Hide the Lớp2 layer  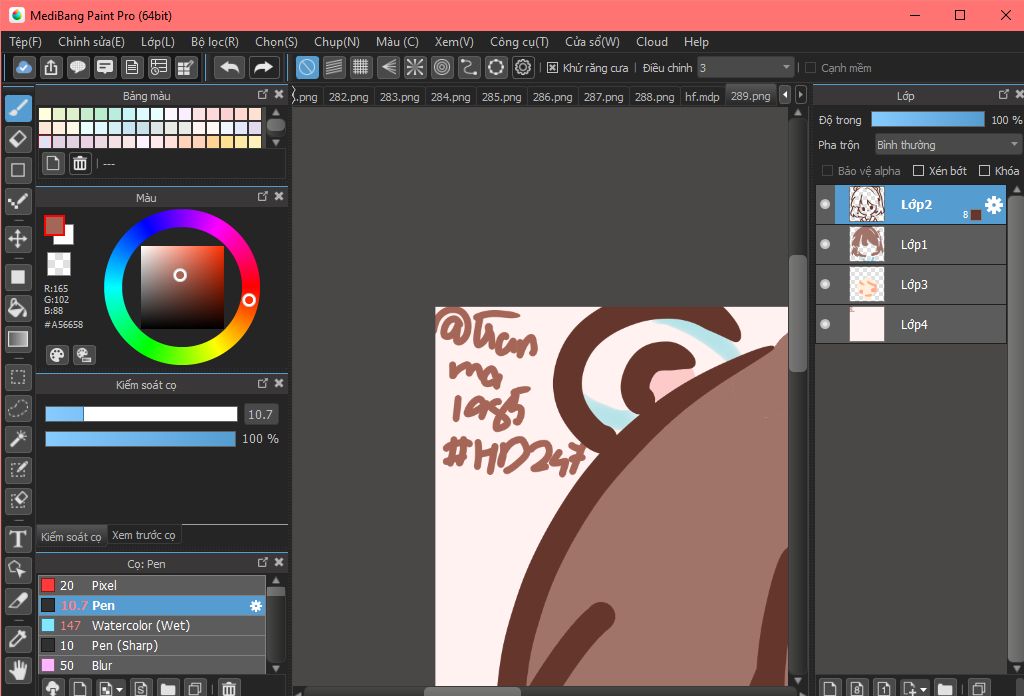click(825, 204)
